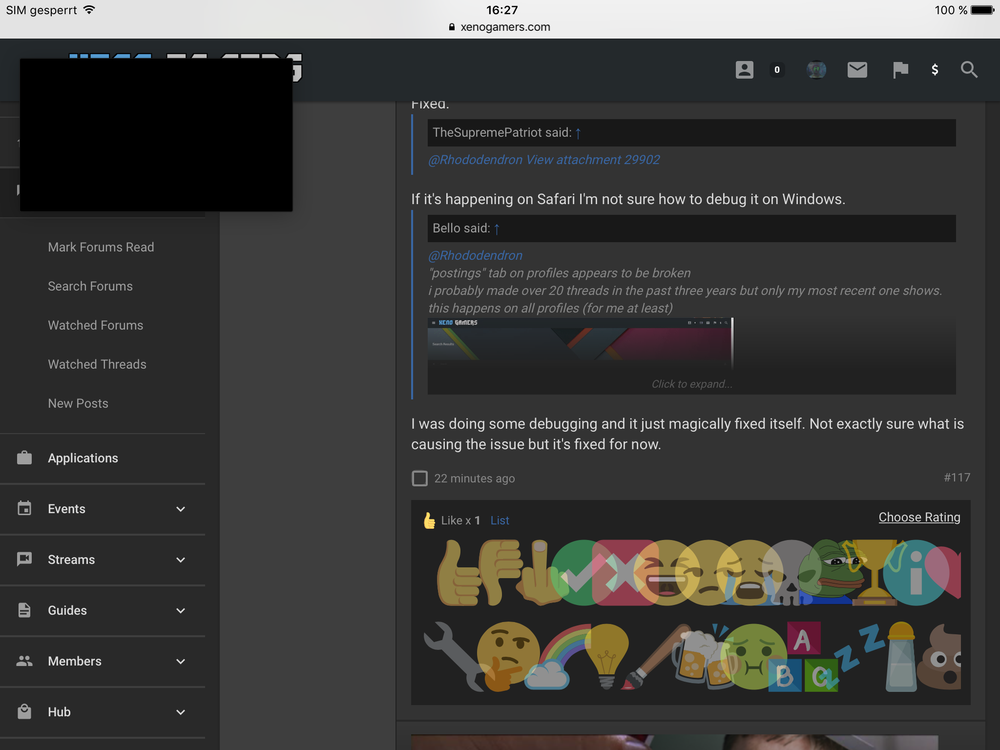Screen dimensions: 1000x750
Task: Tap the battery indicator in status bar
Action: click(982, 10)
